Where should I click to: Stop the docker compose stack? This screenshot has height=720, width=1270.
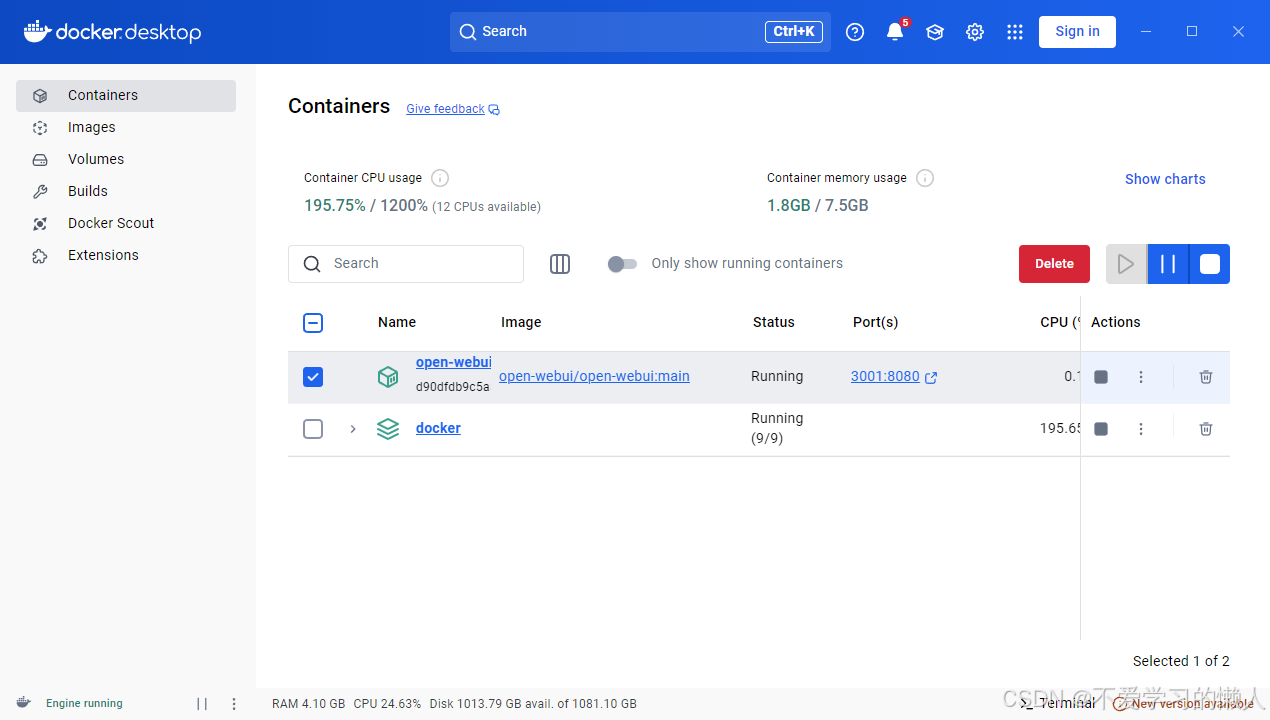click(1101, 429)
